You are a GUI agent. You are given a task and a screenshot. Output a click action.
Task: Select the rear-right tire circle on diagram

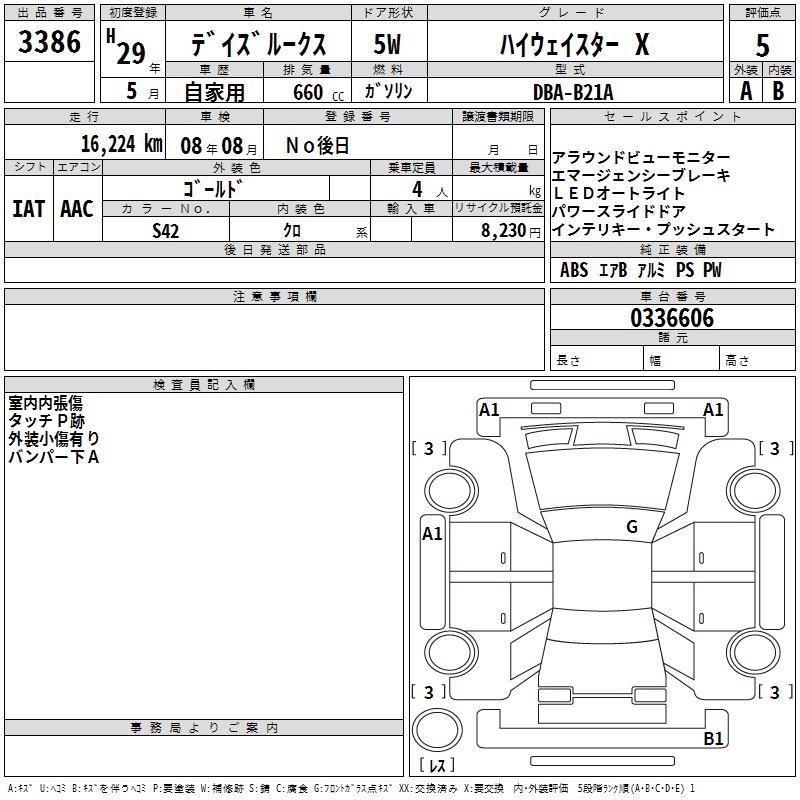[754, 653]
